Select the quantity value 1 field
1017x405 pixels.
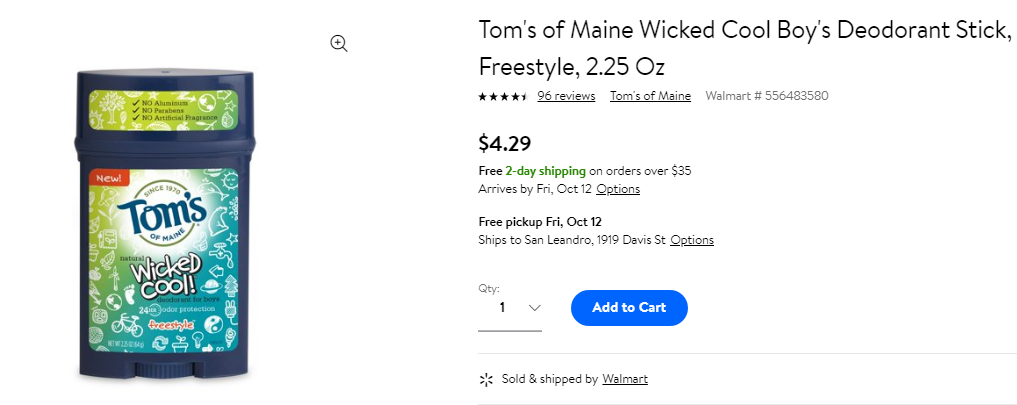point(510,308)
